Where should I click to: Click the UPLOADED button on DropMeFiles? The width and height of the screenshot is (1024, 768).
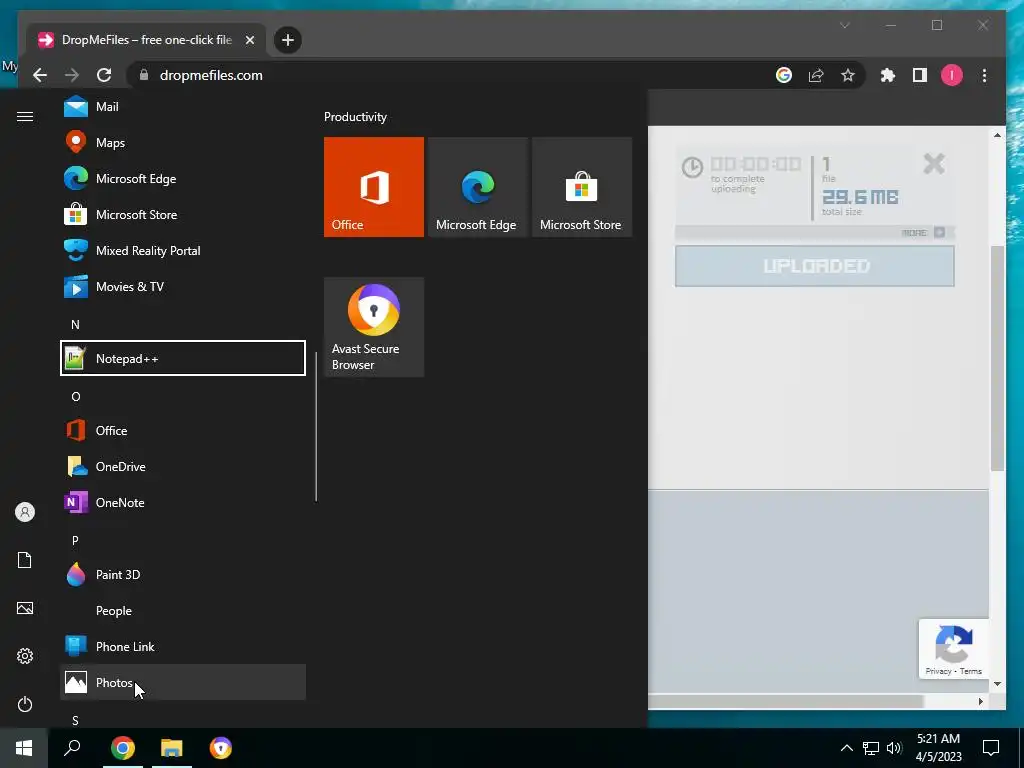[814, 266]
